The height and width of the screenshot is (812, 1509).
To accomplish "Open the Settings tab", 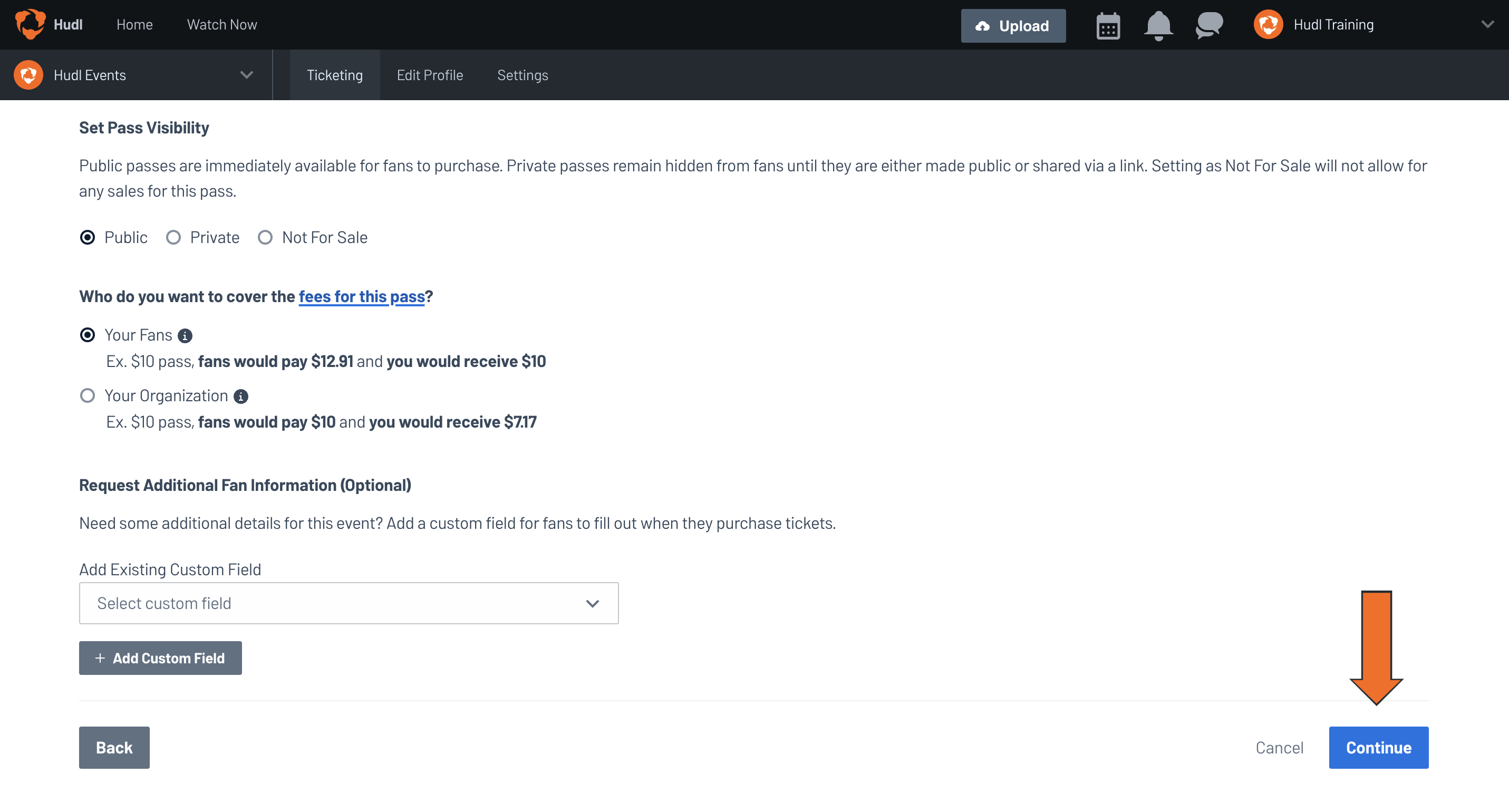I will pos(522,74).
